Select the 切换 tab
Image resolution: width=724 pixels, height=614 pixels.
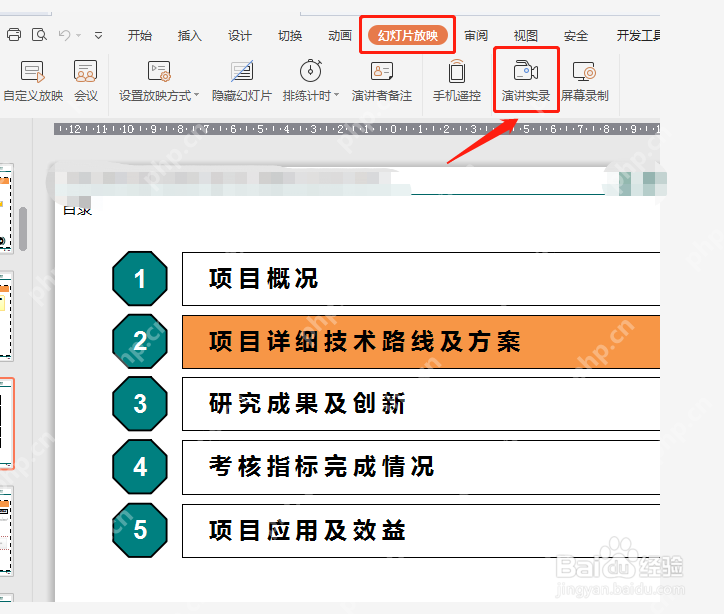pyautogui.click(x=290, y=36)
